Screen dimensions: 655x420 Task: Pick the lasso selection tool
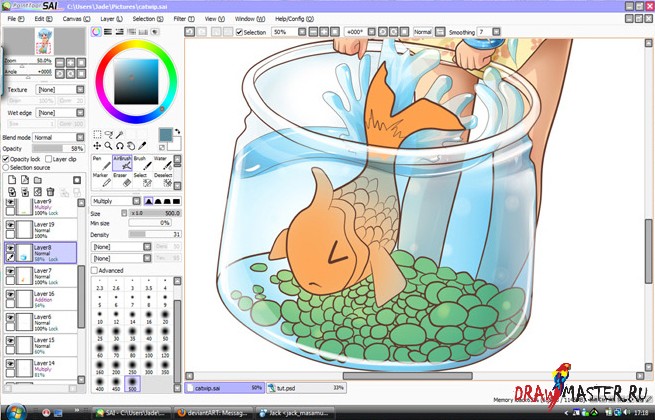[x=109, y=134]
